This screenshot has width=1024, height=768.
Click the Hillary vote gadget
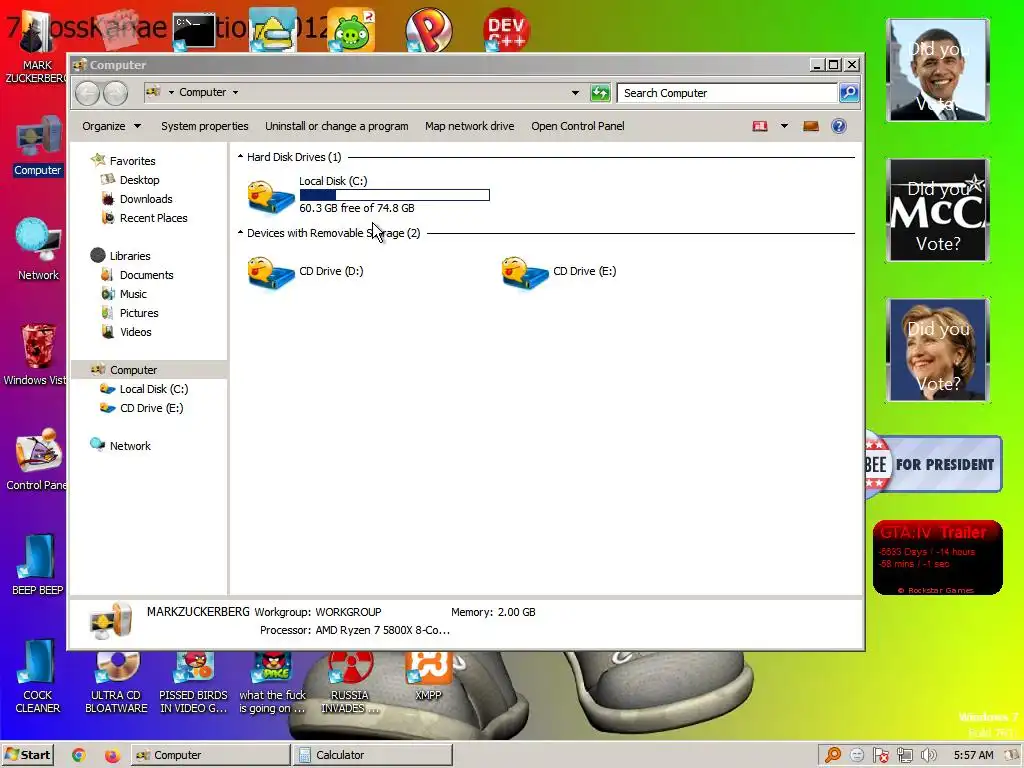[x=938, y=350]
